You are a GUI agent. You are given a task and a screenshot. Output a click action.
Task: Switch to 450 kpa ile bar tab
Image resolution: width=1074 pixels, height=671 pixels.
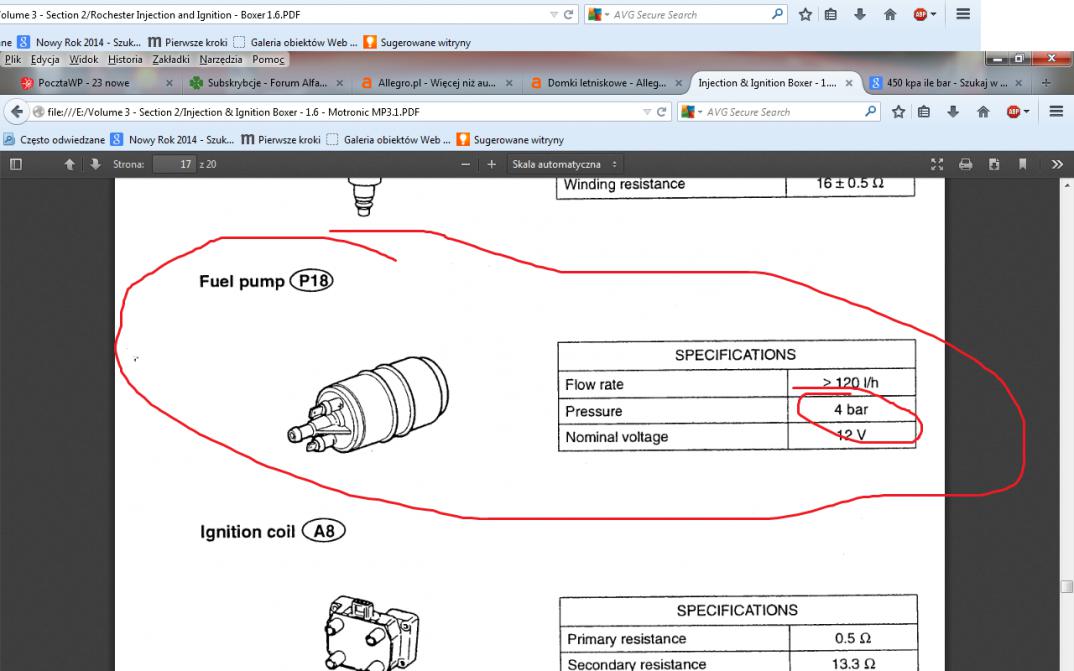(x=947, y=83)
